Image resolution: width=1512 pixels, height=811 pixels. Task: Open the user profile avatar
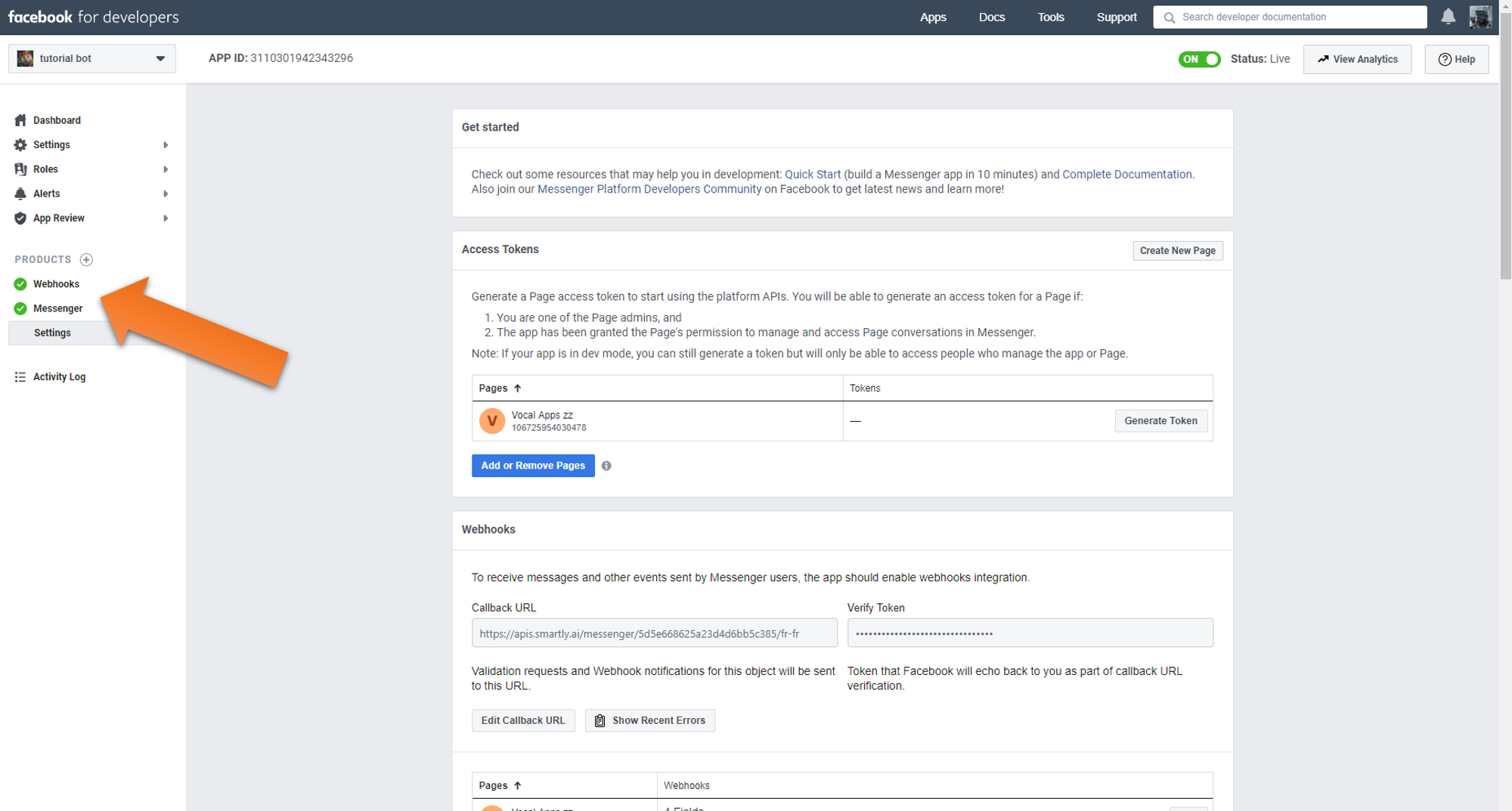tap(1480, 17)
